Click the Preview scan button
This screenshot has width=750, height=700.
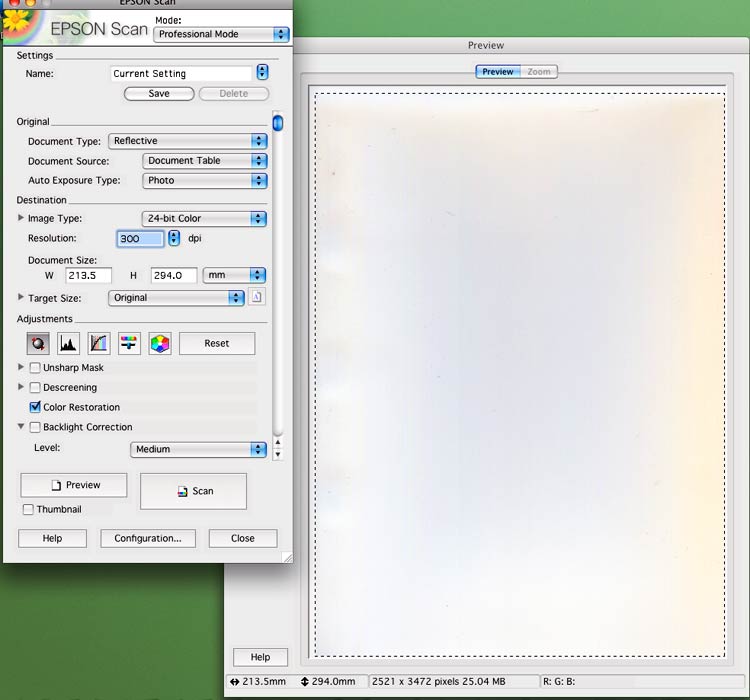tap(74, 485)
